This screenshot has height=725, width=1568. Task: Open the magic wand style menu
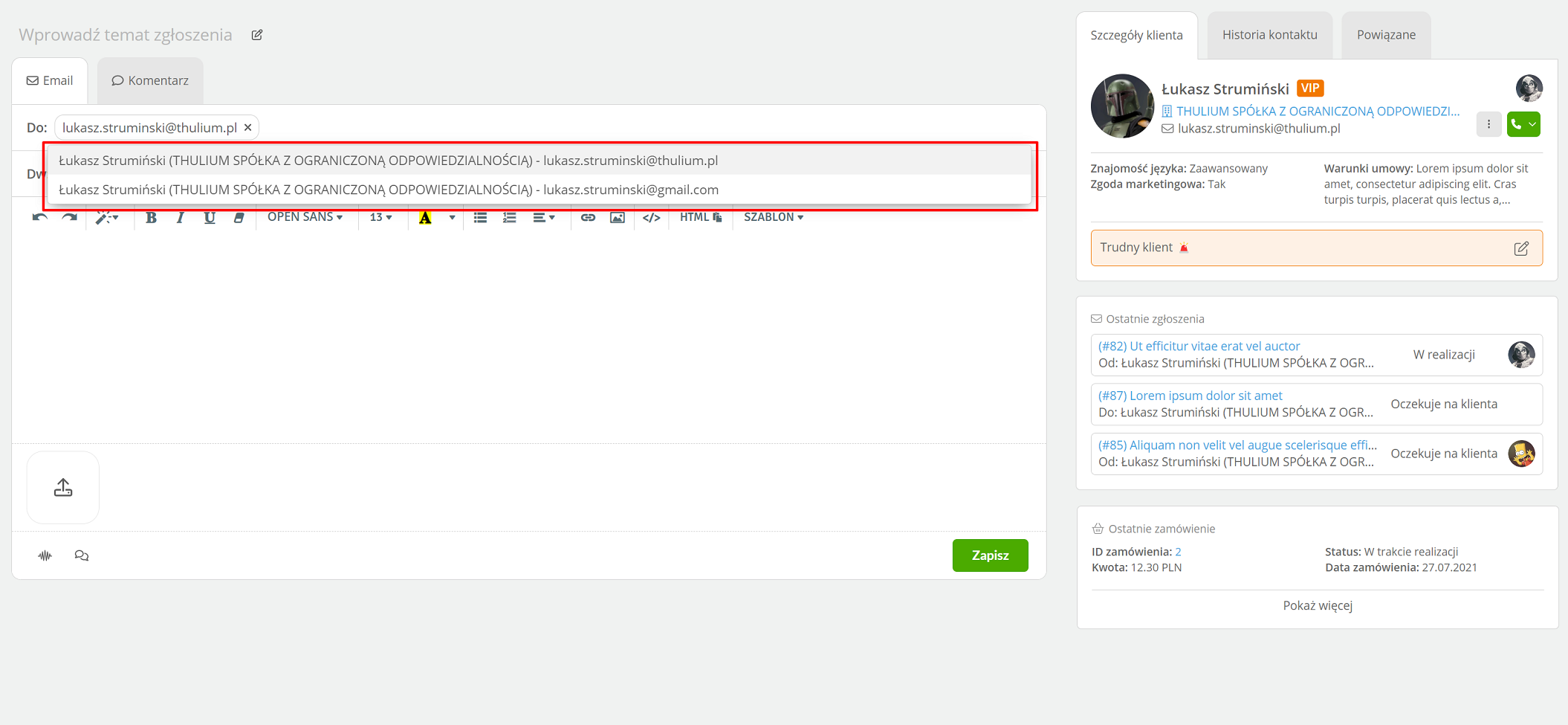(x=107, y=217)
